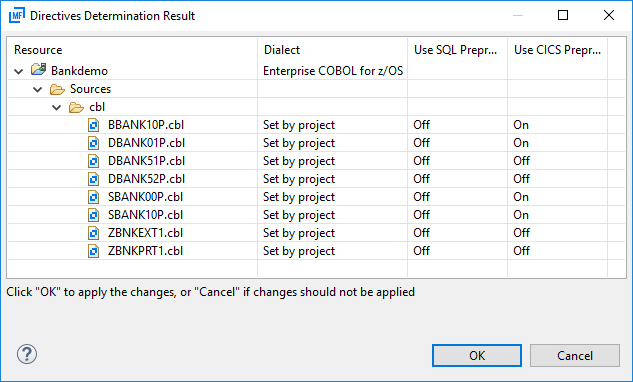
Task: Click the cbl folder icon
Action: coord(76,107)
